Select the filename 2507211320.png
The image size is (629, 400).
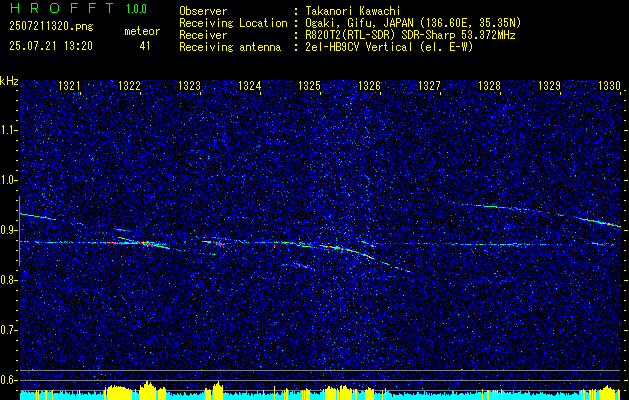click(51, 27)
